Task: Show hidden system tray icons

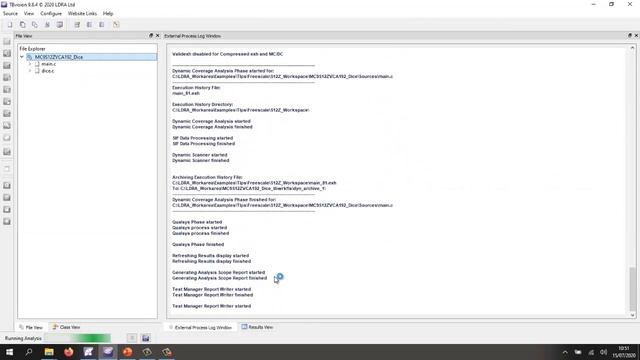Action: pyautogui.click(x=565, y=352)
